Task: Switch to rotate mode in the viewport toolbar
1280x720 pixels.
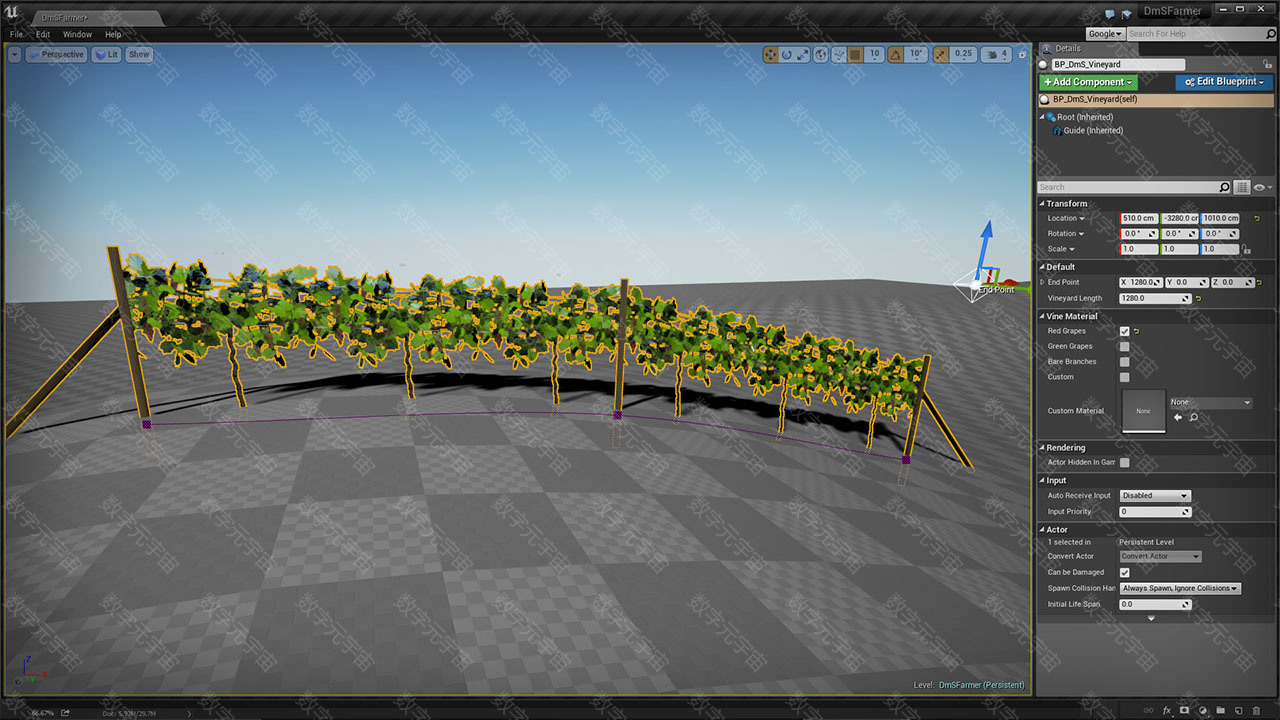Action: pos(787,55)
